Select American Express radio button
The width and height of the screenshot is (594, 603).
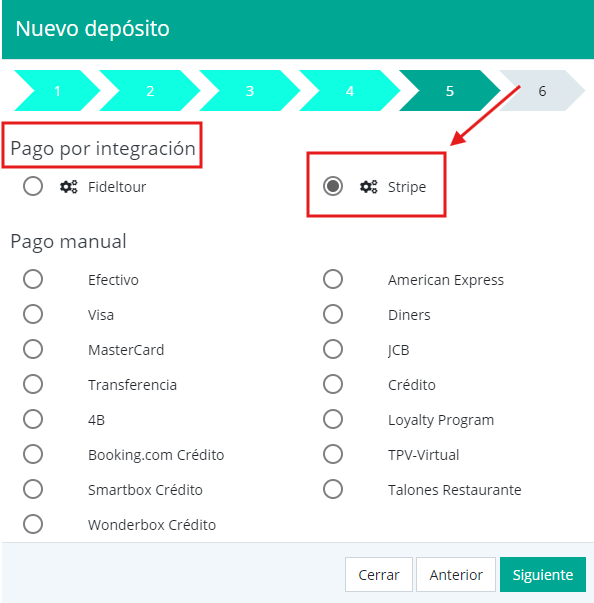(333, 279)
